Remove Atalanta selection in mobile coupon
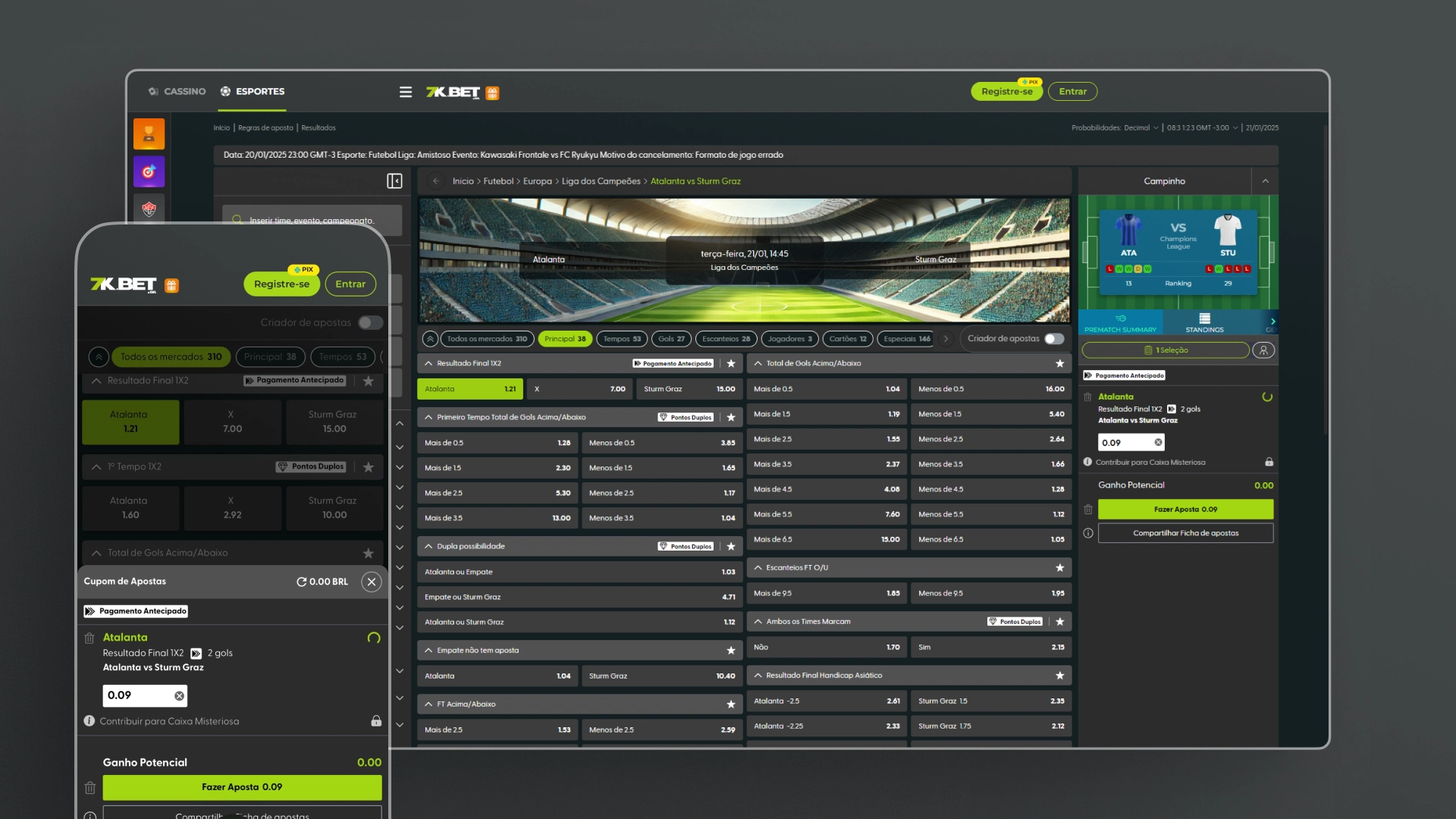The width and height of the screenshot is (1456, 819). click(x=89, y=639)
